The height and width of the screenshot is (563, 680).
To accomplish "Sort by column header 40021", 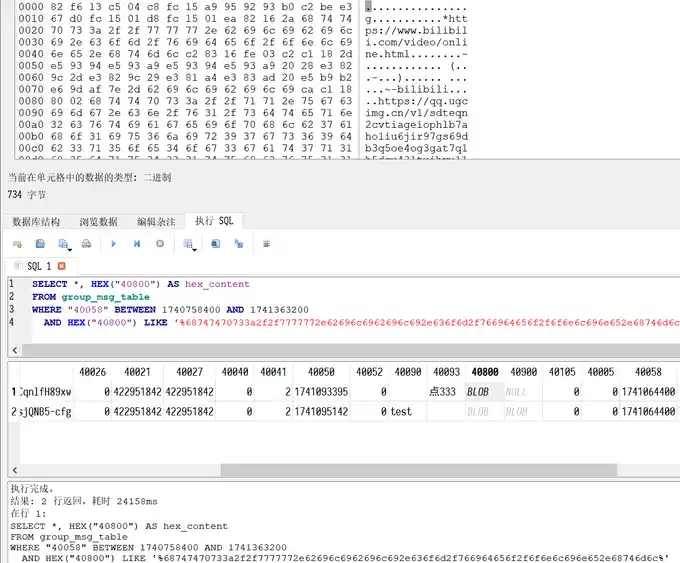I will point(137,372).
